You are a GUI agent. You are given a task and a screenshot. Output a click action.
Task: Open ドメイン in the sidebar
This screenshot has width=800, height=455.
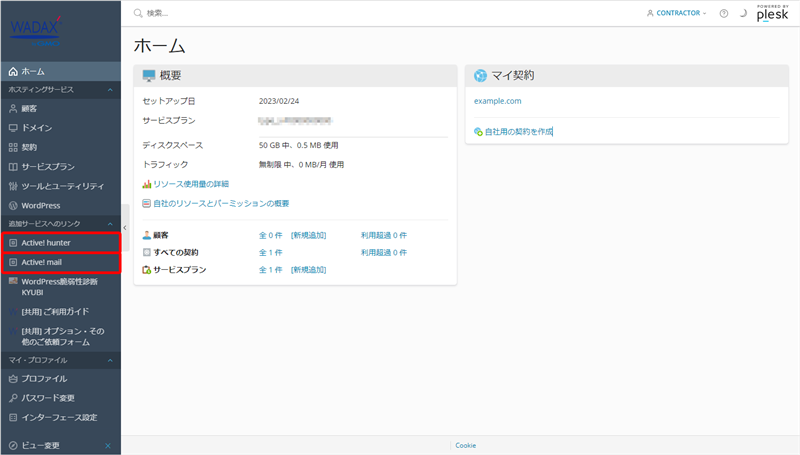point(36,128)
